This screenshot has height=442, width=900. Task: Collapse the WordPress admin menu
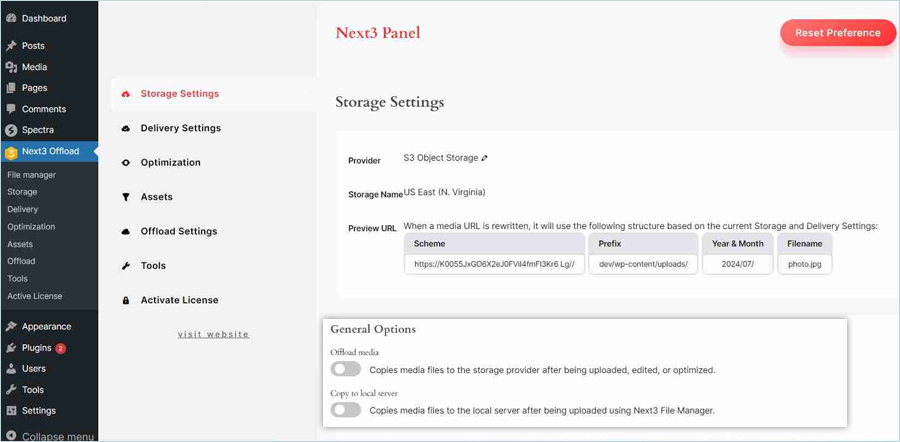(x=48, y=436)
